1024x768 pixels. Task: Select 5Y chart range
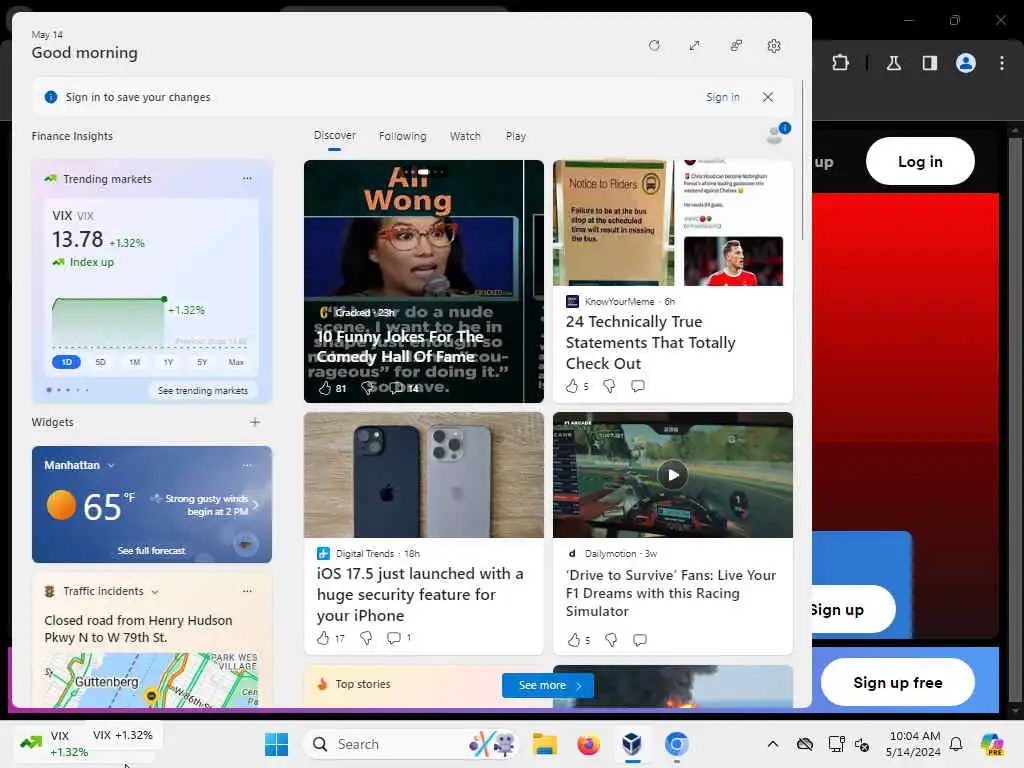[202, 362]
